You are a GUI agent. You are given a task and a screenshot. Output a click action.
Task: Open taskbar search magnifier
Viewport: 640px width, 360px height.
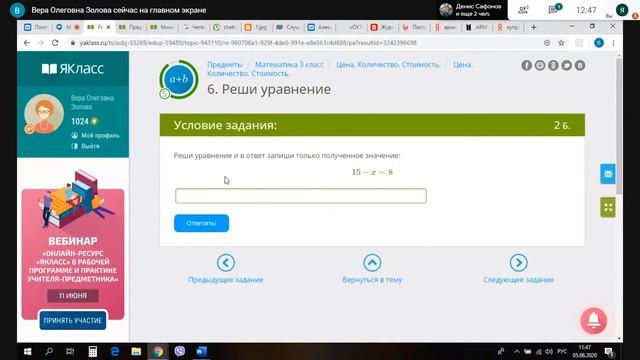tap(49, 351)
